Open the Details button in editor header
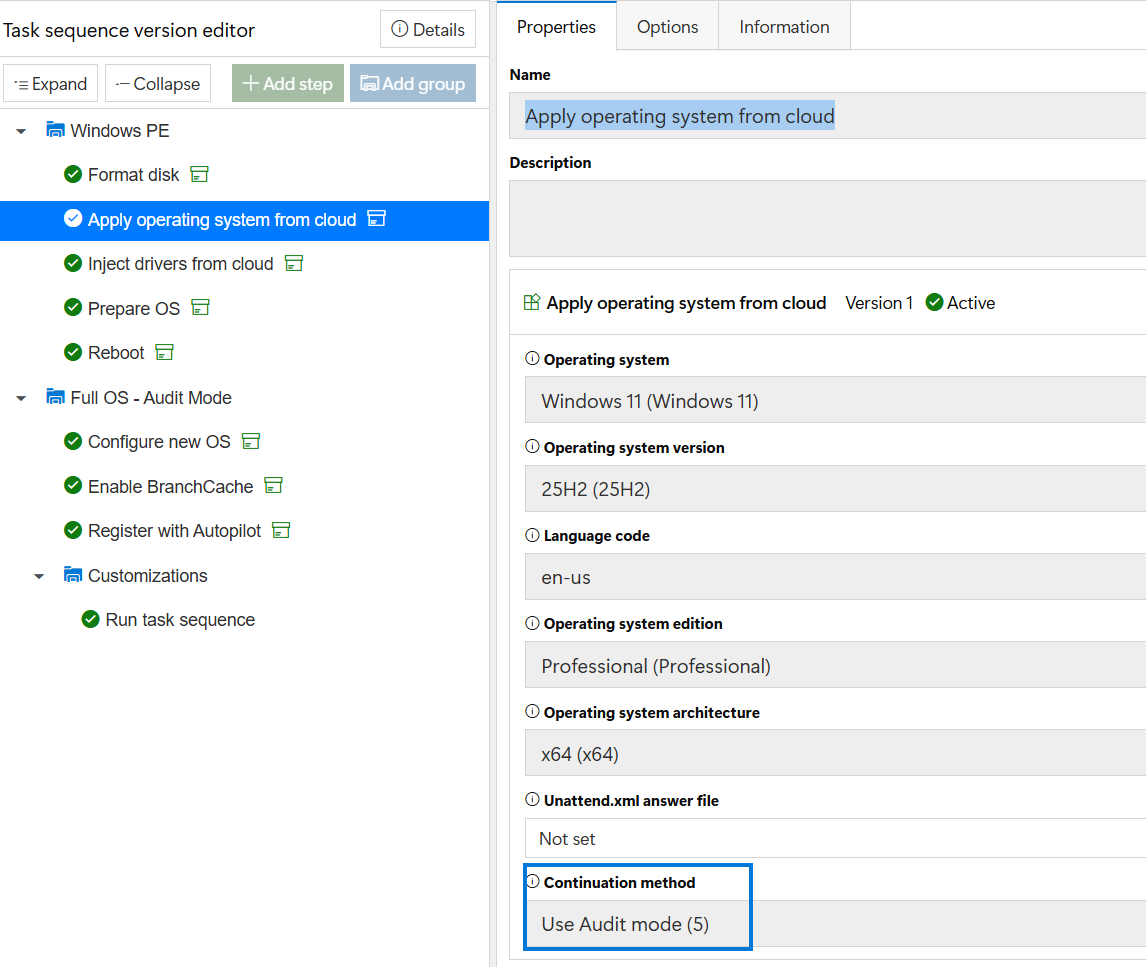This screenshot has width=1146, height=967. pos(428,29)
